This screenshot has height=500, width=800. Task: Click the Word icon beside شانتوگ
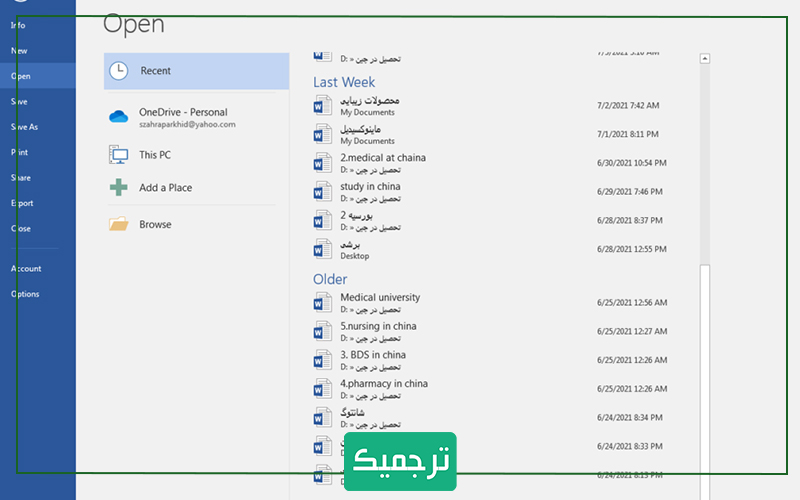(x=322, y=418)
